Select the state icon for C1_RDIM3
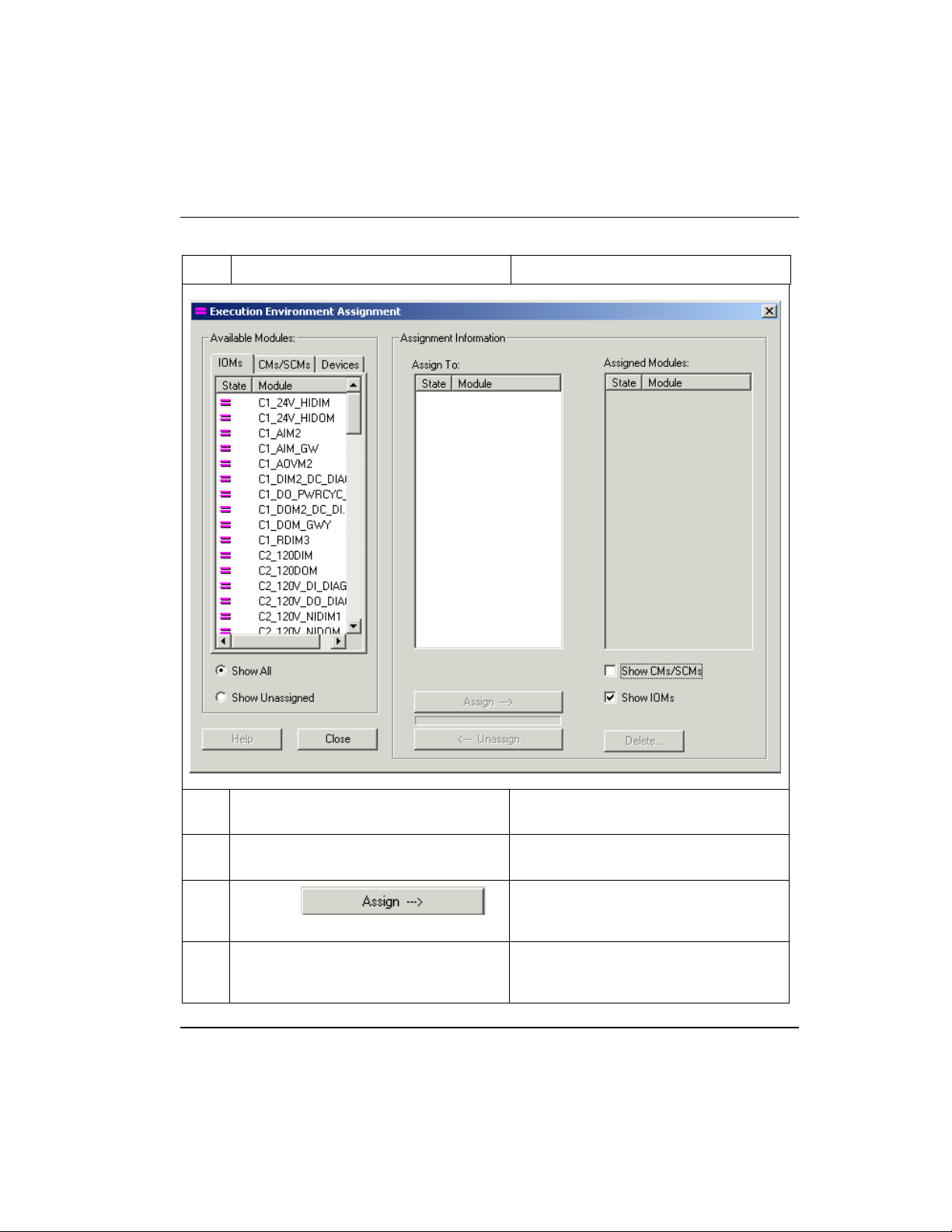Image resolution: width=952 pixels, height=1232 pixels. tap(225, 540)
